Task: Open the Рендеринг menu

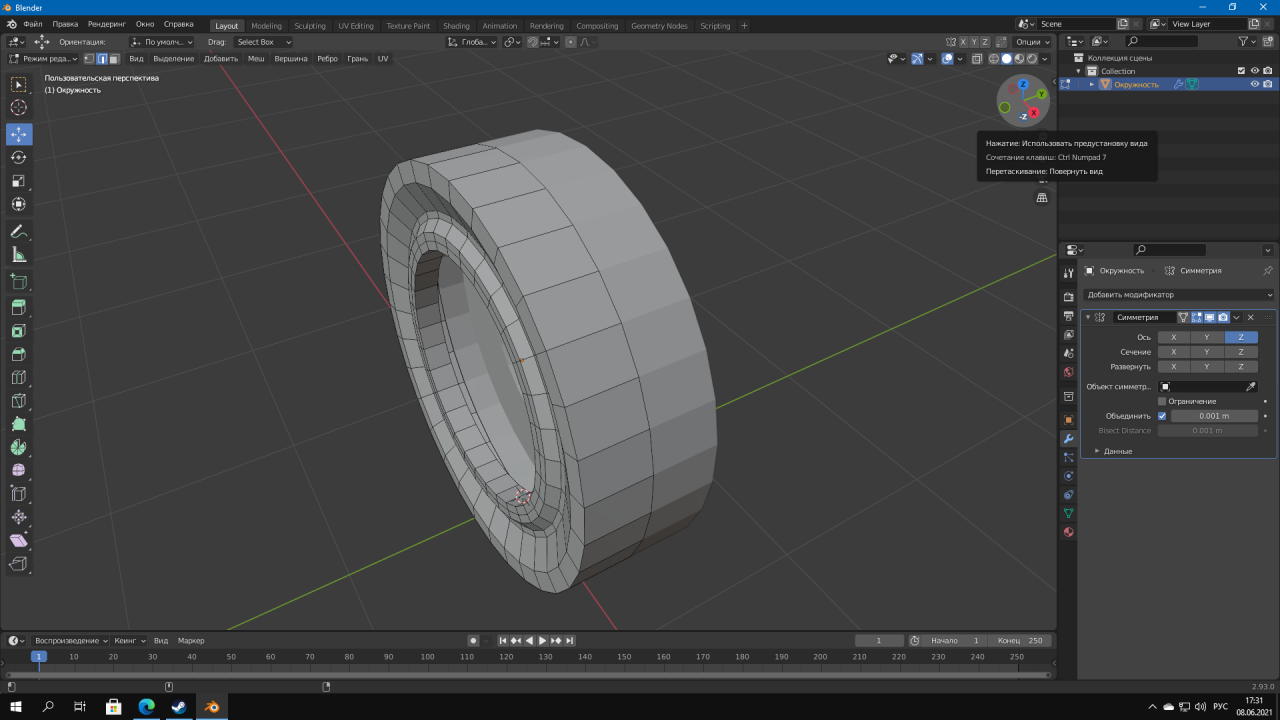Action: (x=107, y=25)
